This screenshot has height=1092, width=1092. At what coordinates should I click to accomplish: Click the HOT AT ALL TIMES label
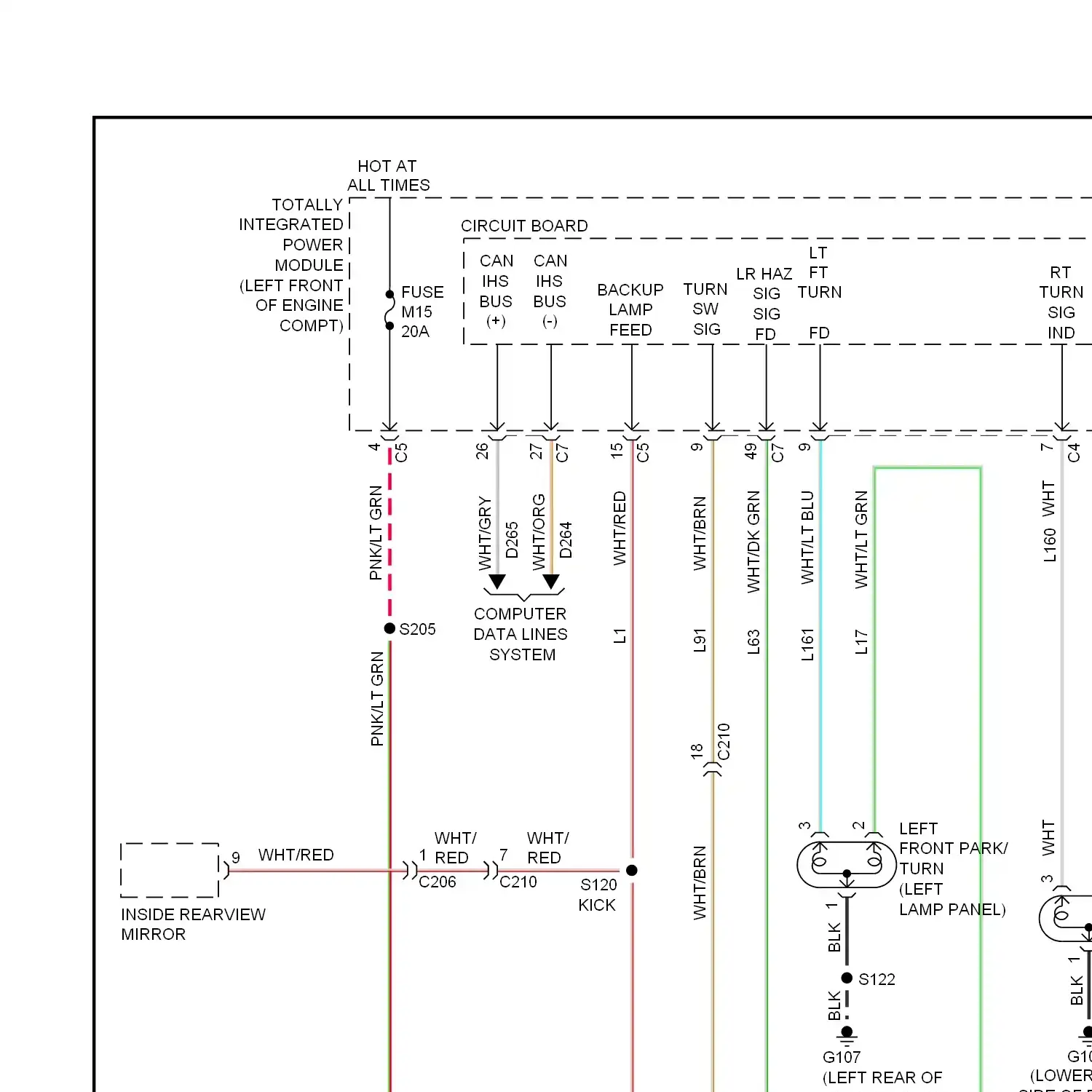point(389,176)
